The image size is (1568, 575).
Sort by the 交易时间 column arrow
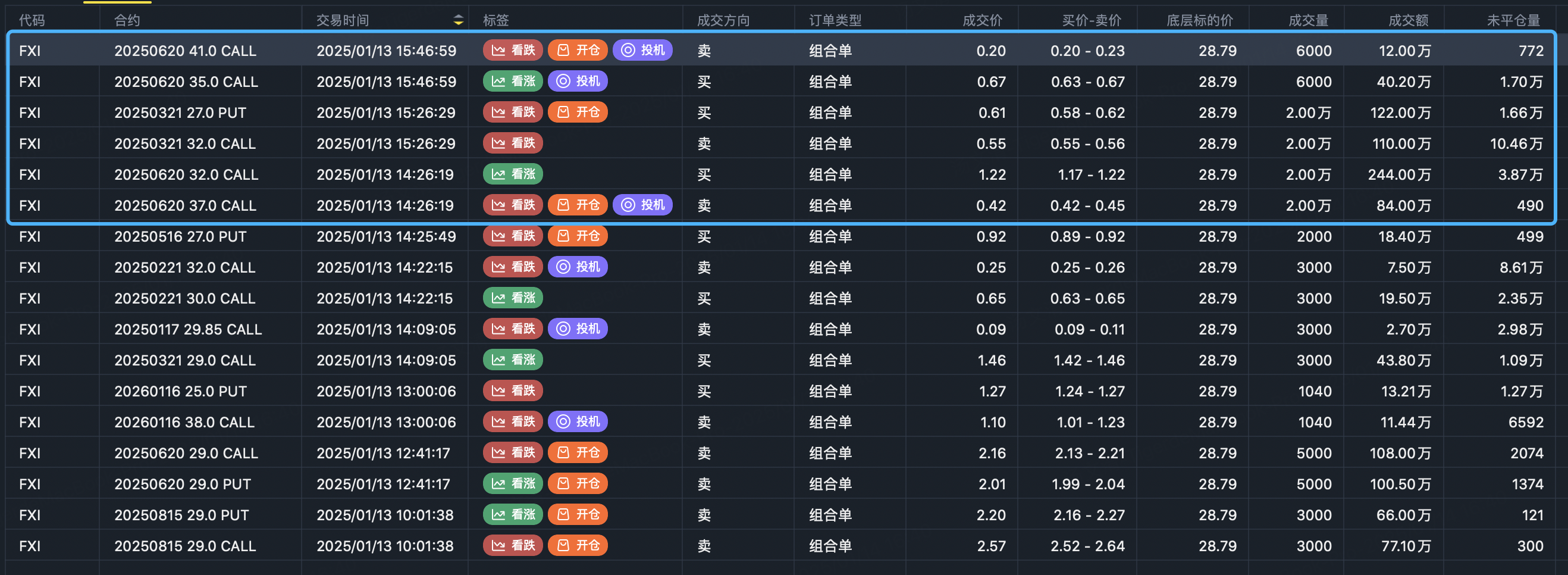459,20
